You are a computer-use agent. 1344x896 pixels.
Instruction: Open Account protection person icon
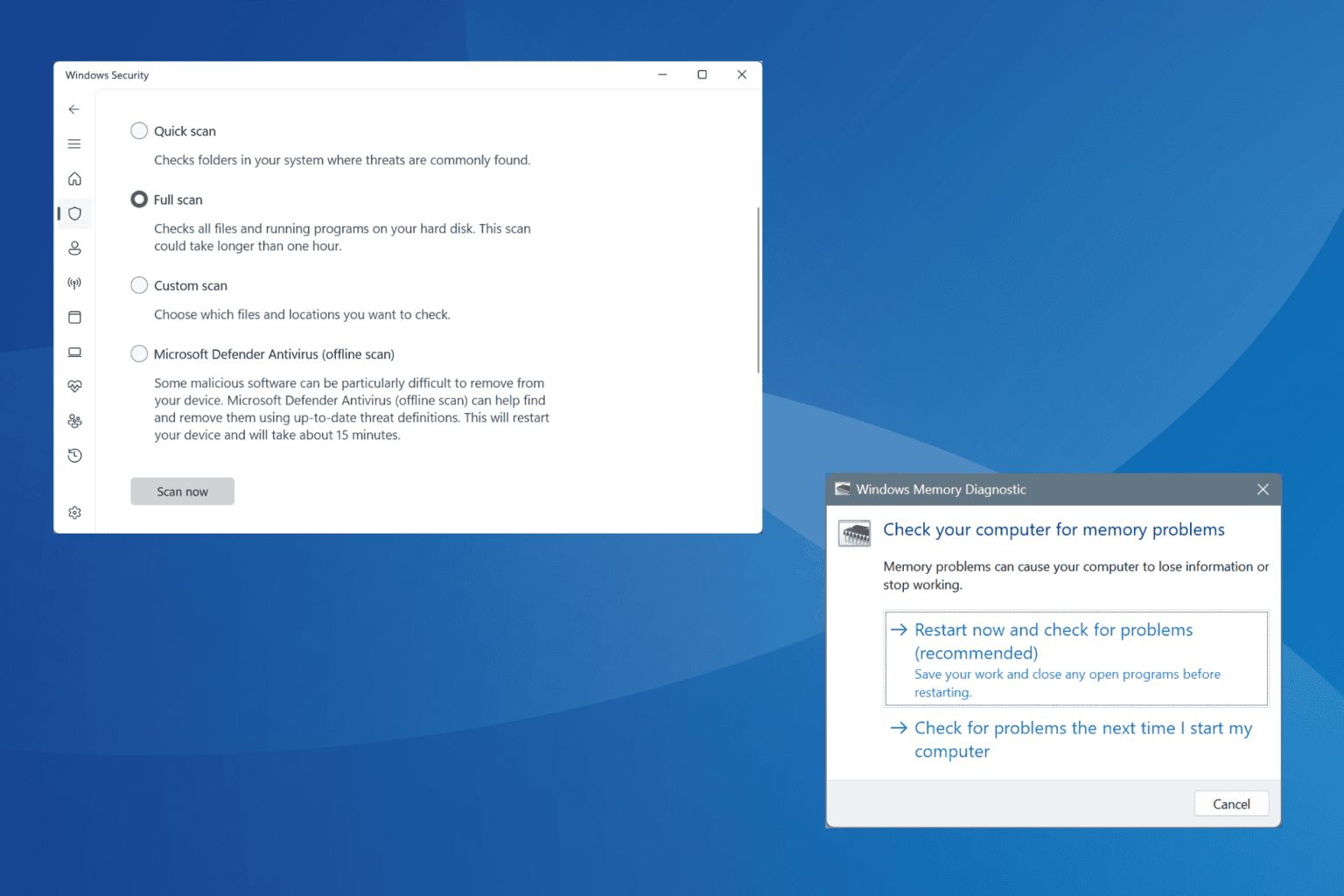pyautogui.click(x=74, y=248)
